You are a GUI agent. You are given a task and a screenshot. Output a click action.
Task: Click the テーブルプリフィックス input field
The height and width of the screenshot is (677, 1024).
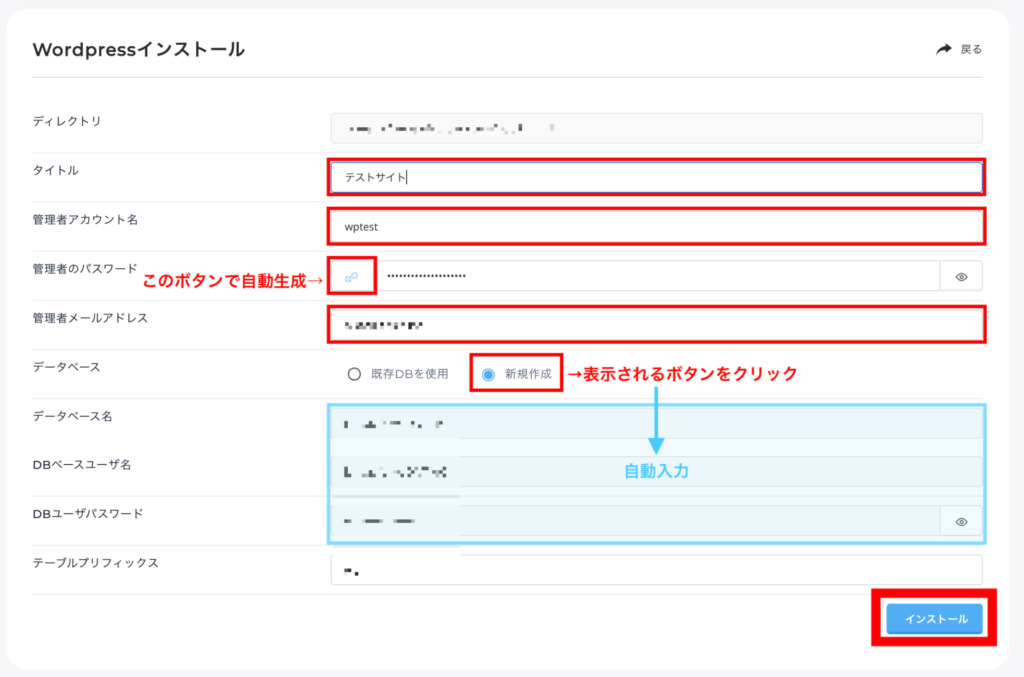656,570
